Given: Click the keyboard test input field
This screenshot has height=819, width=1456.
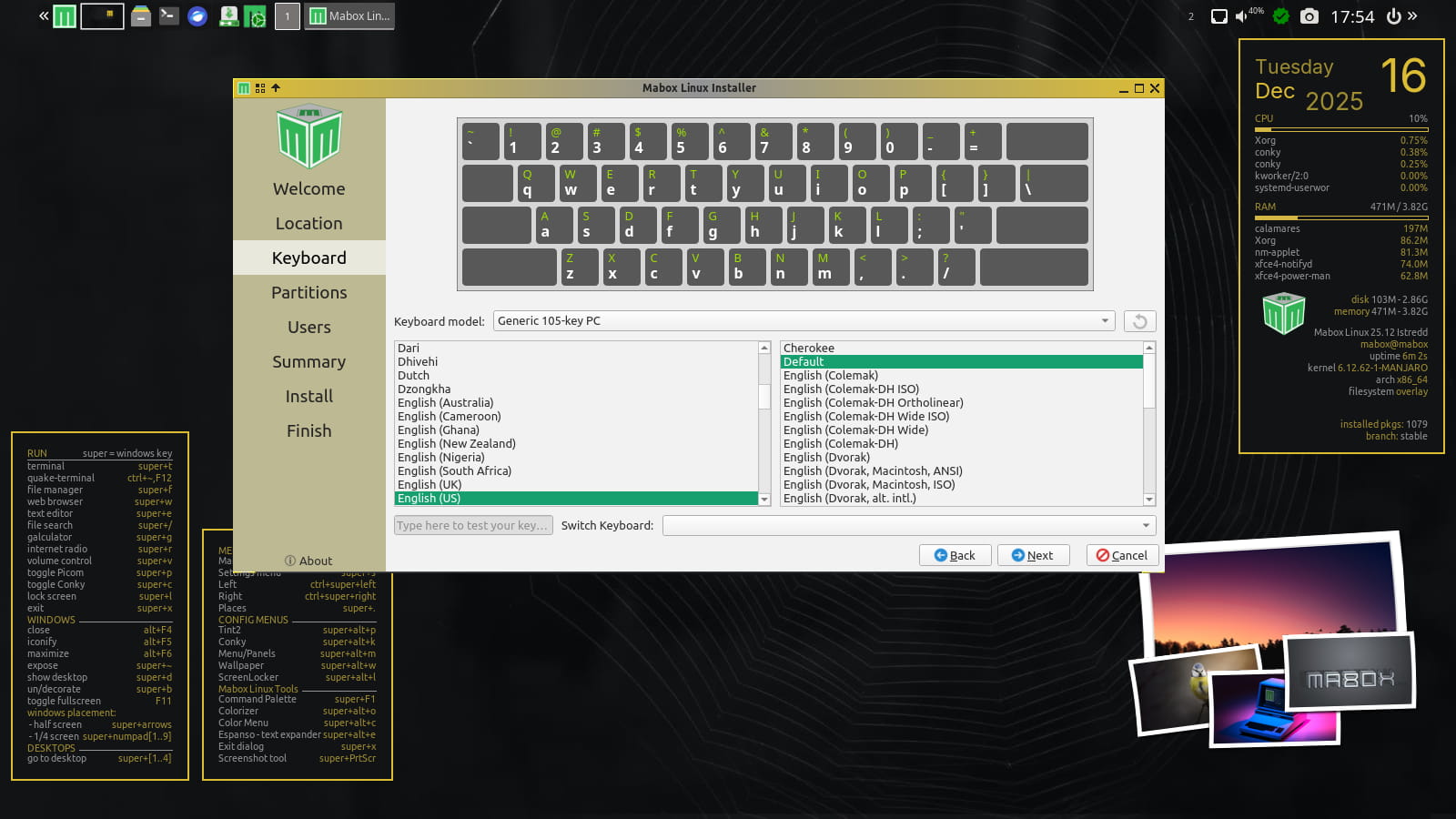Looking at the screenshot, I should pos(473,526).
